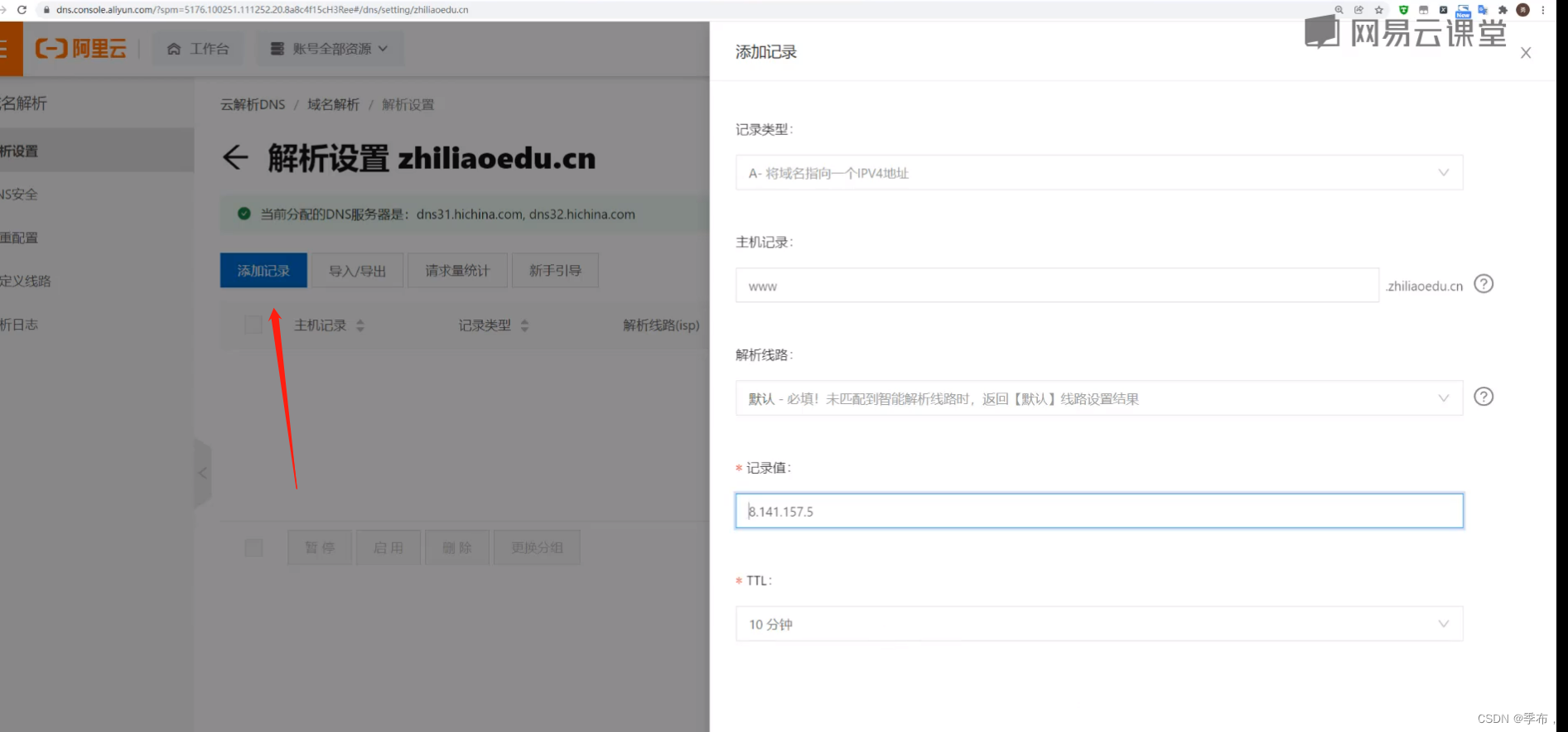Sort by 记录类型 column arrows
This screenshot has height=732, width=1568.
point(524,325)
